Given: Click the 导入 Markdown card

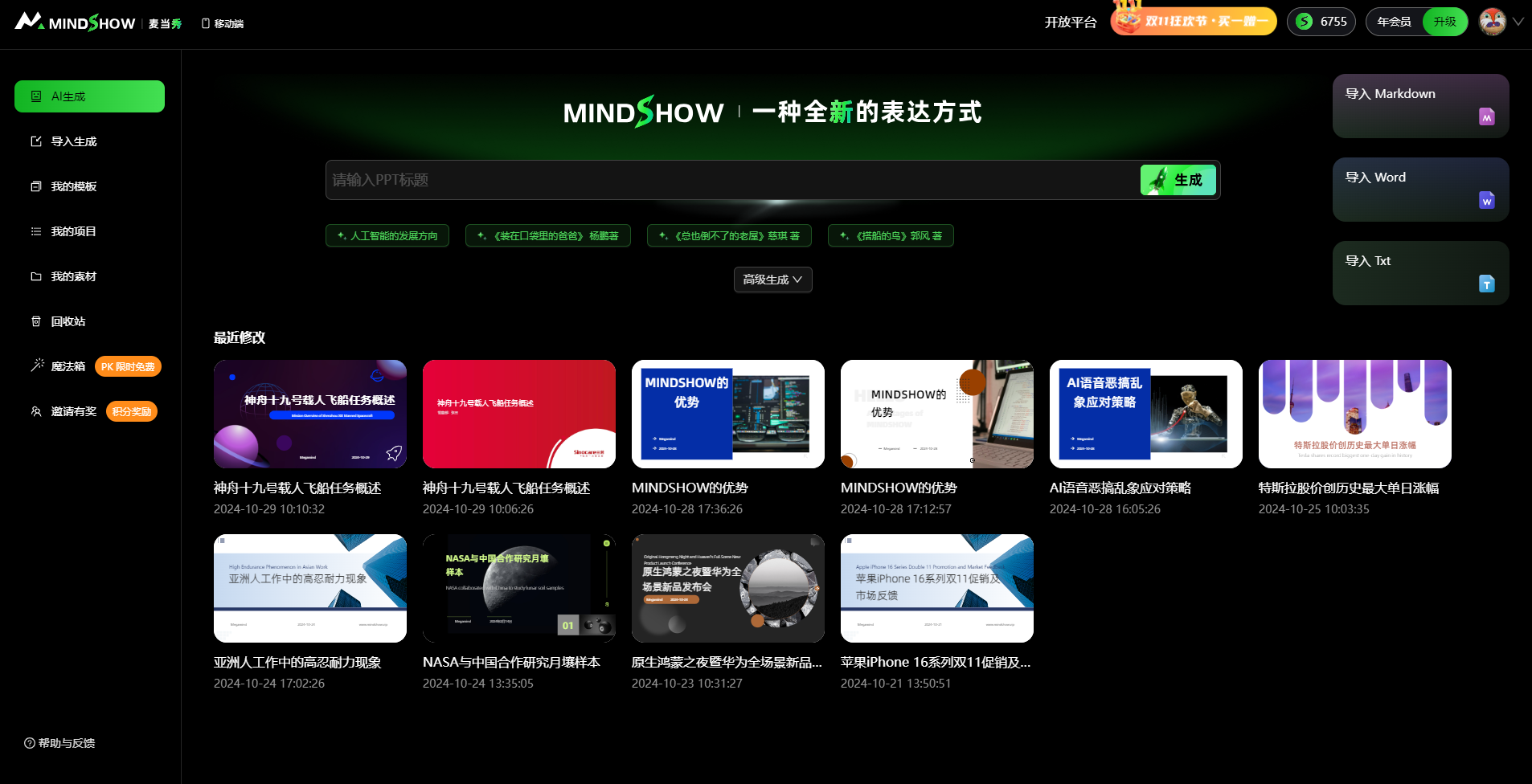Looking at the screenshot, I should click(1420, 106).
